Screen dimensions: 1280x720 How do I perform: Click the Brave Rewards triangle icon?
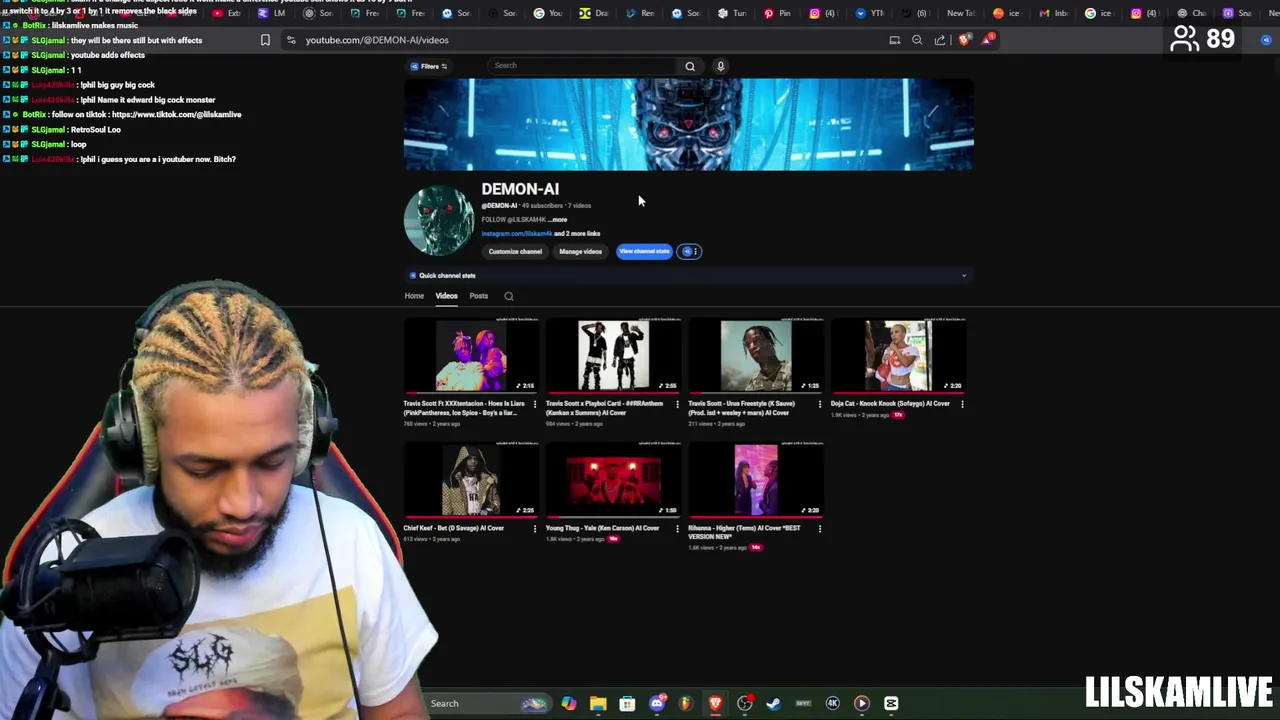[x=988, y=39]
